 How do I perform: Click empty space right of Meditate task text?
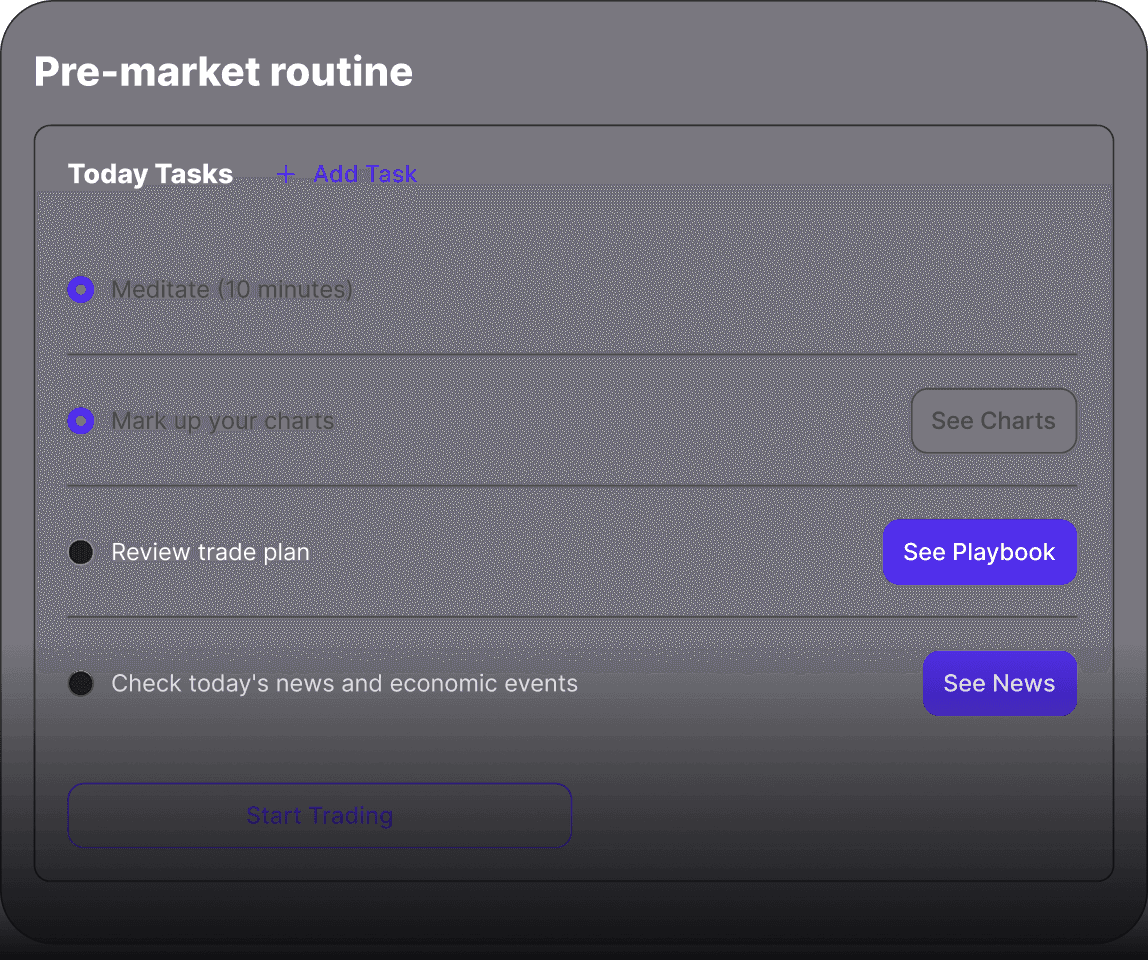point(714,289)
